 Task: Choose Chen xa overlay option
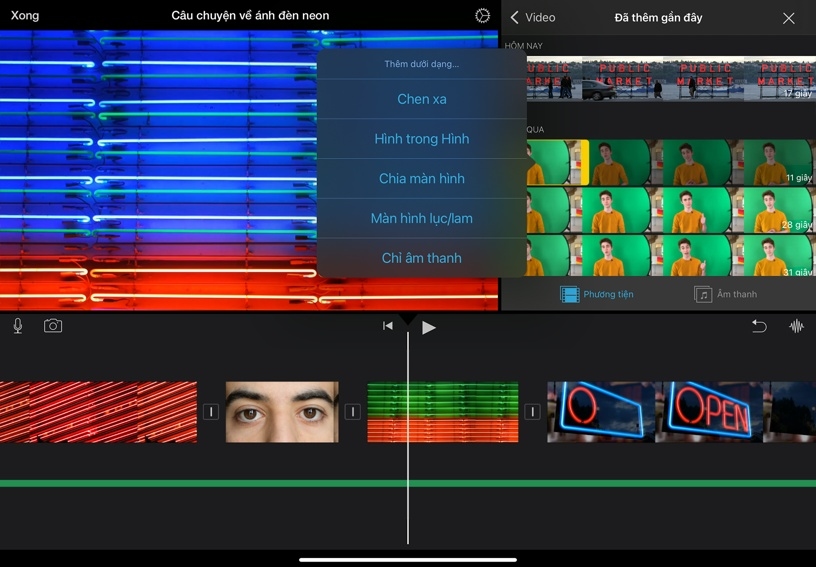[x=422, y=99]
